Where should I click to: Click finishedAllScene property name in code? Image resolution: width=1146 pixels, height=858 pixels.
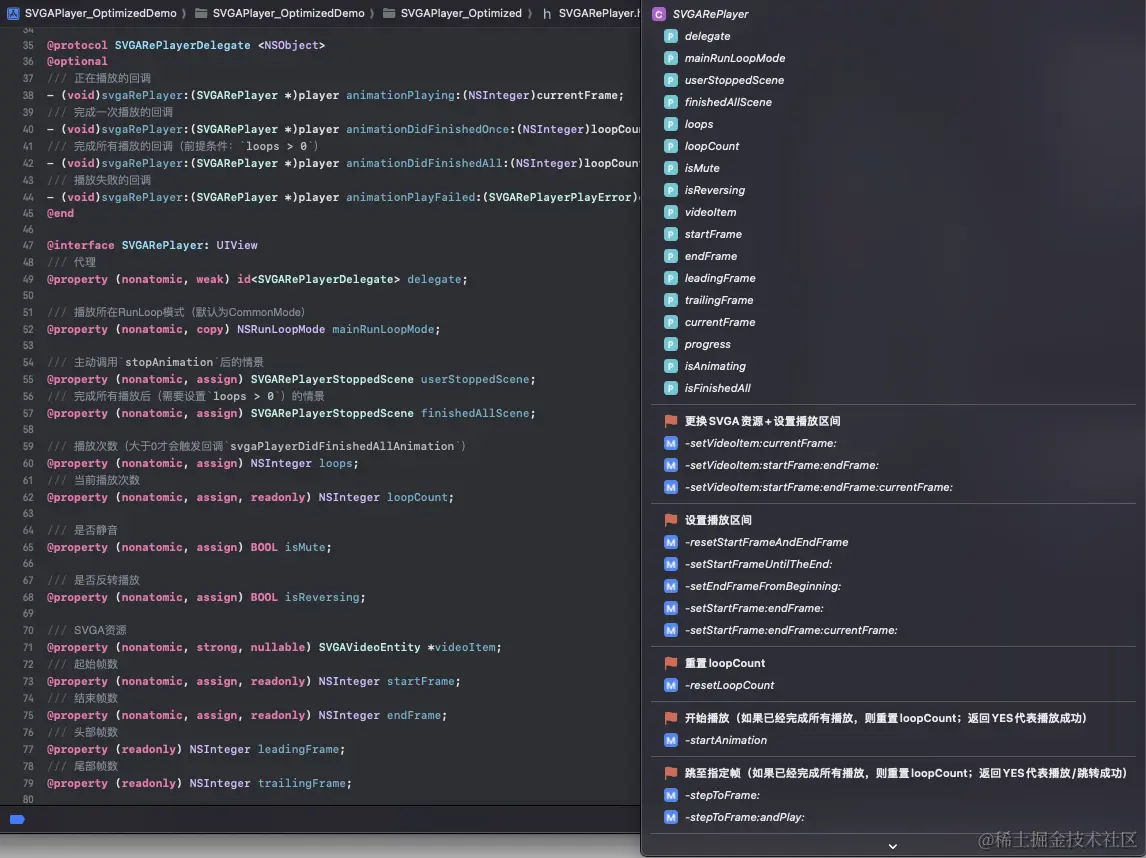tap(474, 413)
